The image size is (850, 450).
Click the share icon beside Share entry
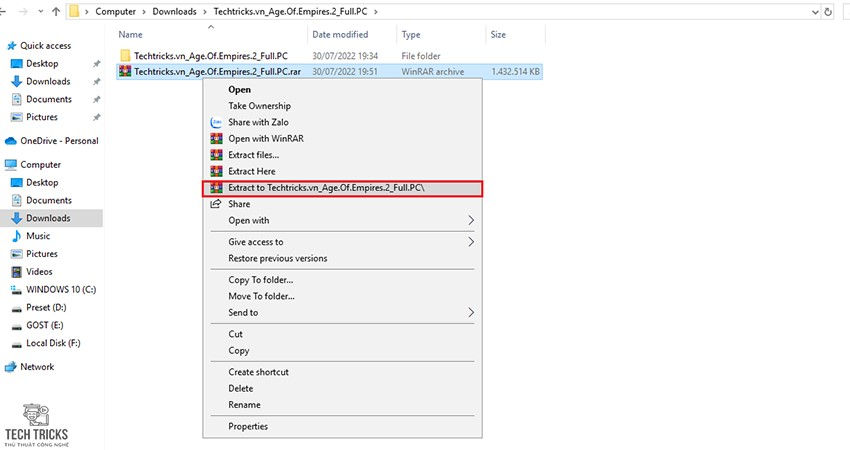[x=216, y=204]
